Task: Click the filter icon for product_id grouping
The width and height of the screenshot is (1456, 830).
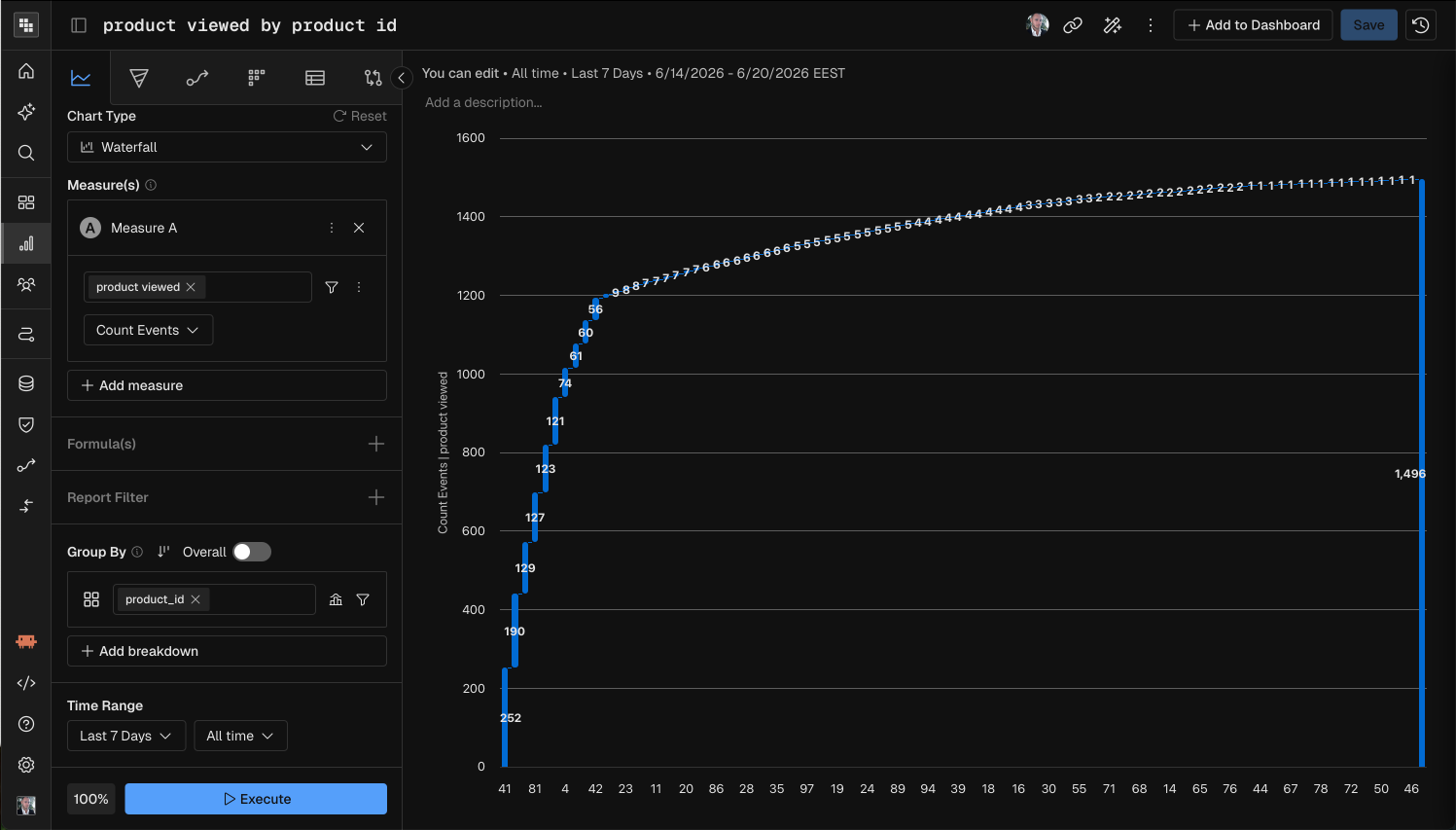Action: (363, 599)
